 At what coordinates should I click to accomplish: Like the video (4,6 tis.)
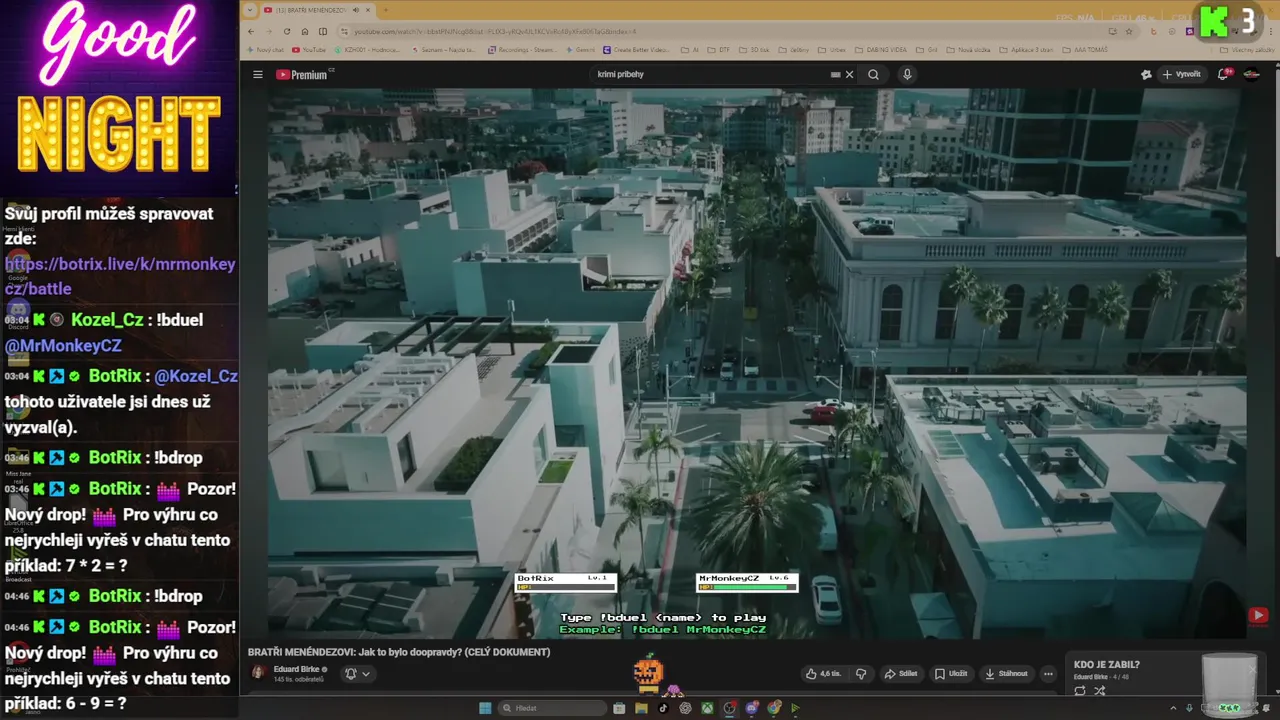point(824,674)
